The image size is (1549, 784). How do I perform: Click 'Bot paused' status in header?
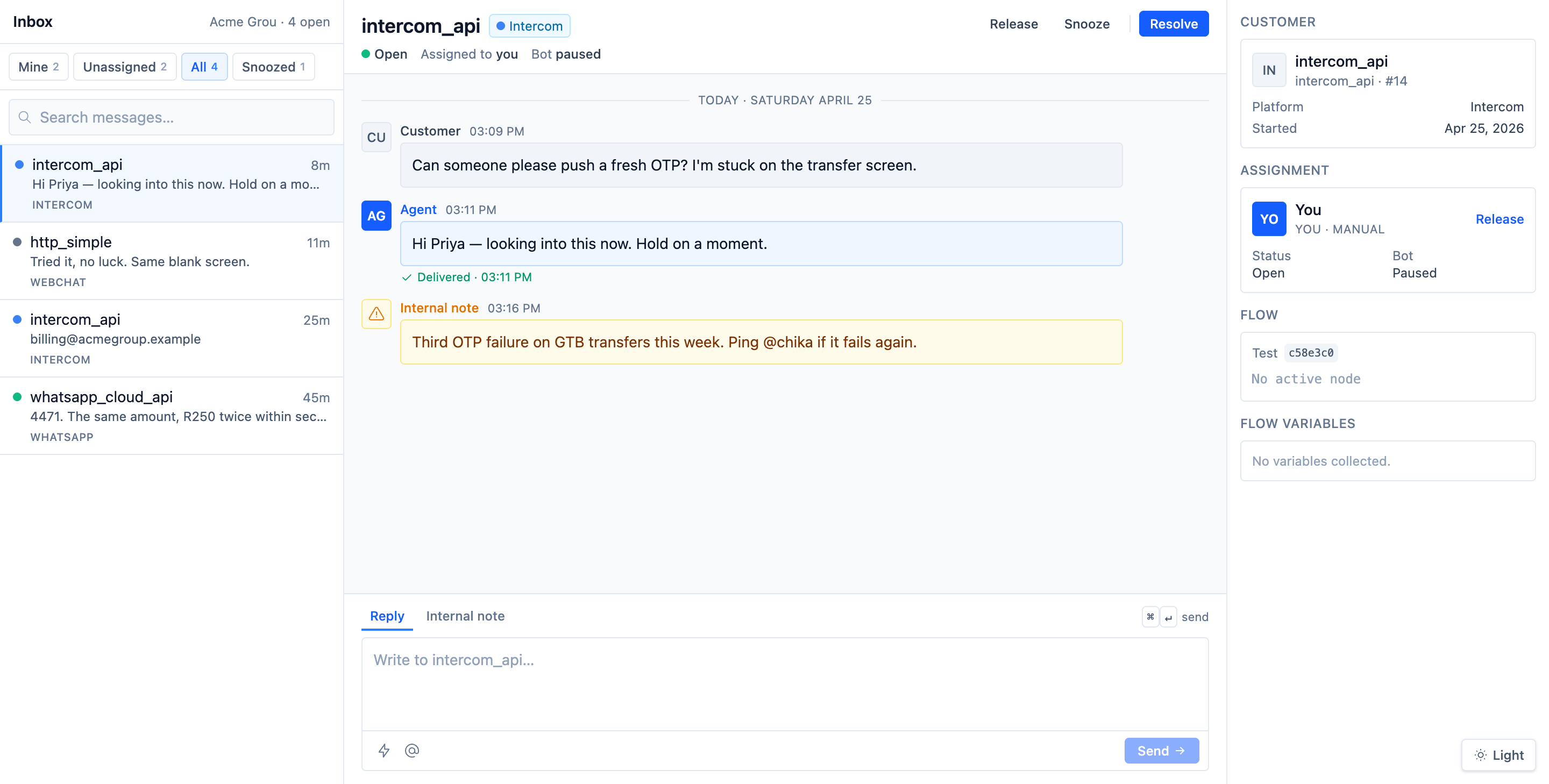[566, 54]
